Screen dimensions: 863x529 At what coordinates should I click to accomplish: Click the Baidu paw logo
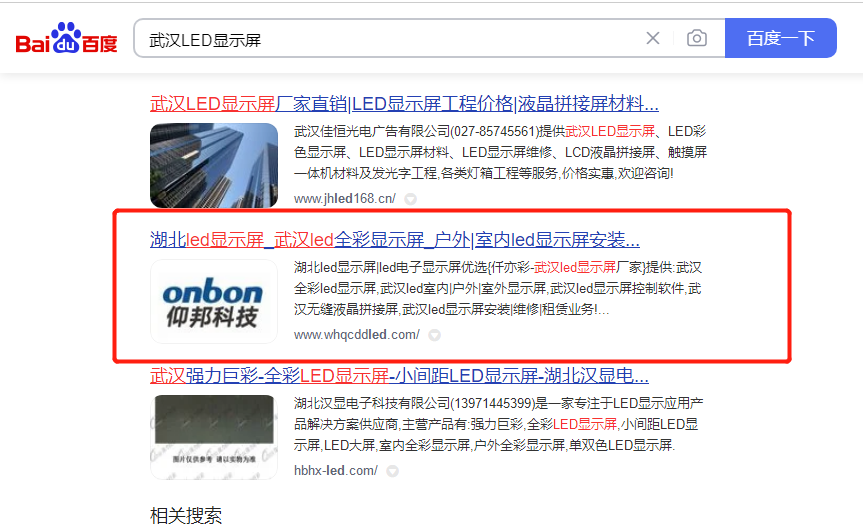click(x=67, y=37)
